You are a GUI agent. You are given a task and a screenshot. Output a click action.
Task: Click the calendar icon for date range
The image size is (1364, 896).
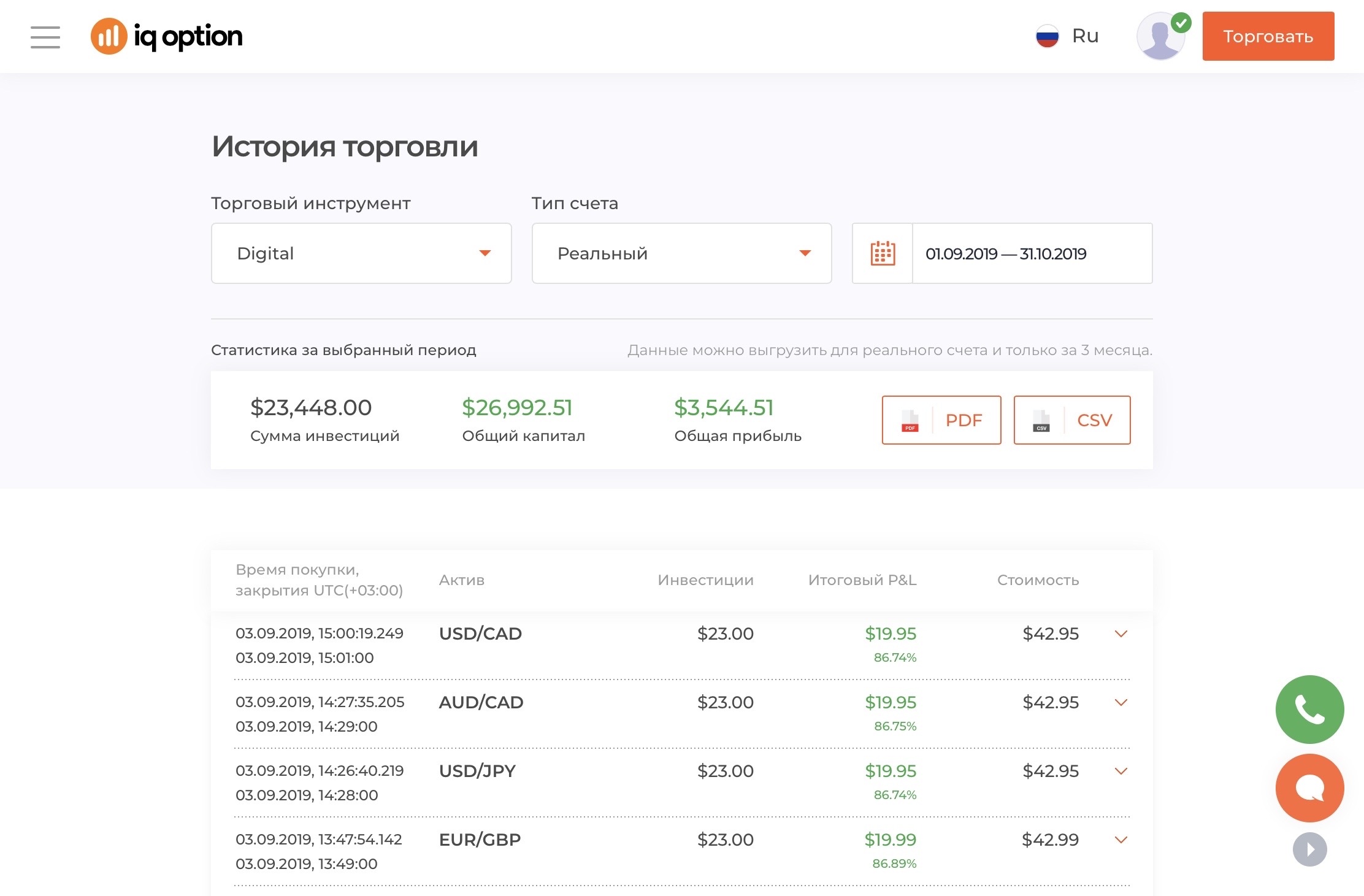pyautogui.click(x=883, y=253)
